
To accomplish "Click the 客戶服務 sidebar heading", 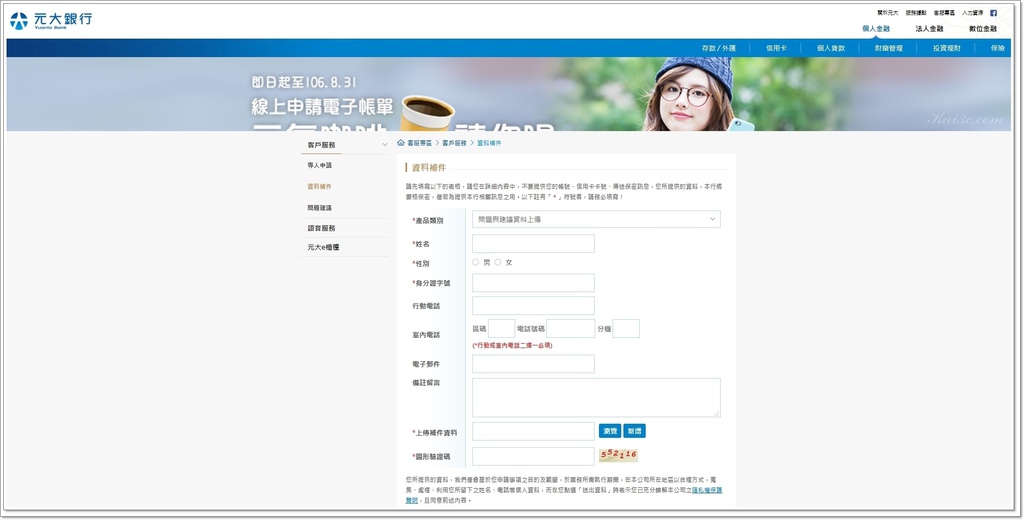I will (321, 145).
